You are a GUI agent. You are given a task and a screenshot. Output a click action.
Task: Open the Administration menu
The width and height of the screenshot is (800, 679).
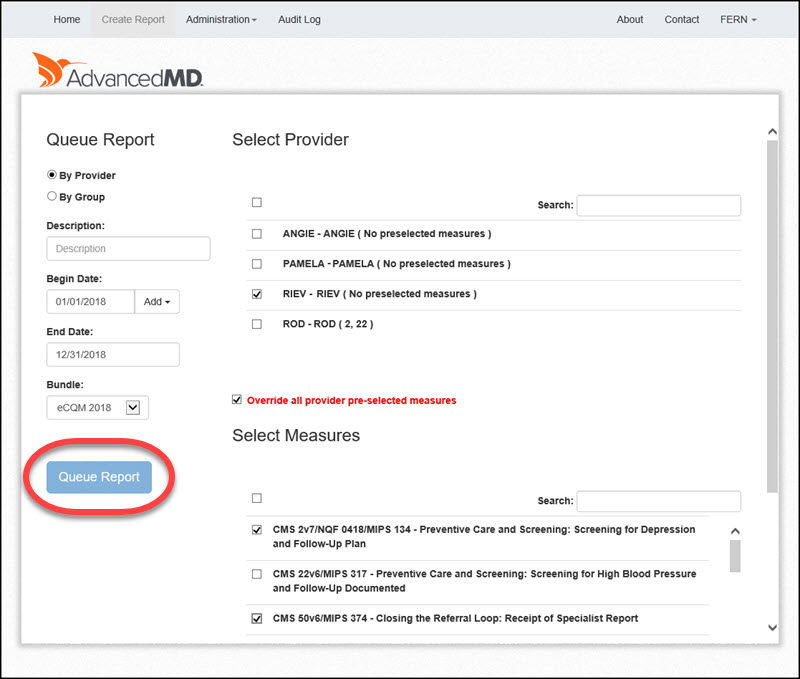[x=221, y=19]
